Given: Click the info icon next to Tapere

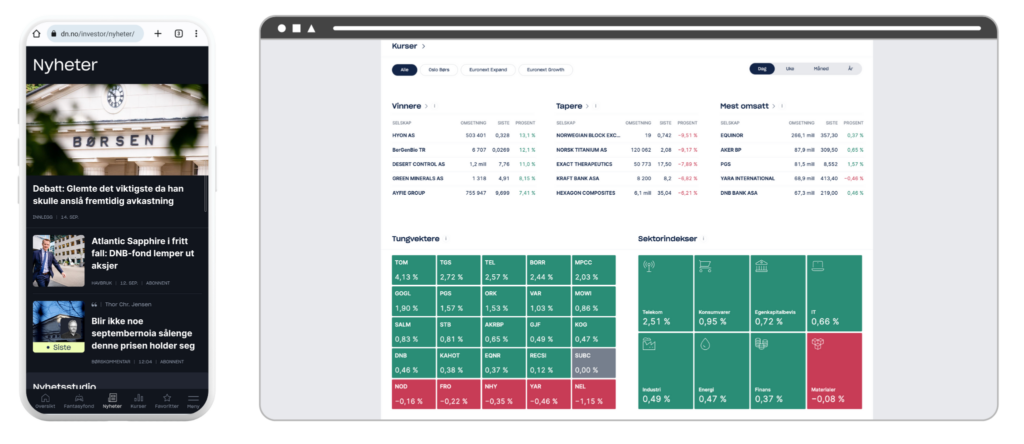Looking at the screenshot, I should coord(596,106).
